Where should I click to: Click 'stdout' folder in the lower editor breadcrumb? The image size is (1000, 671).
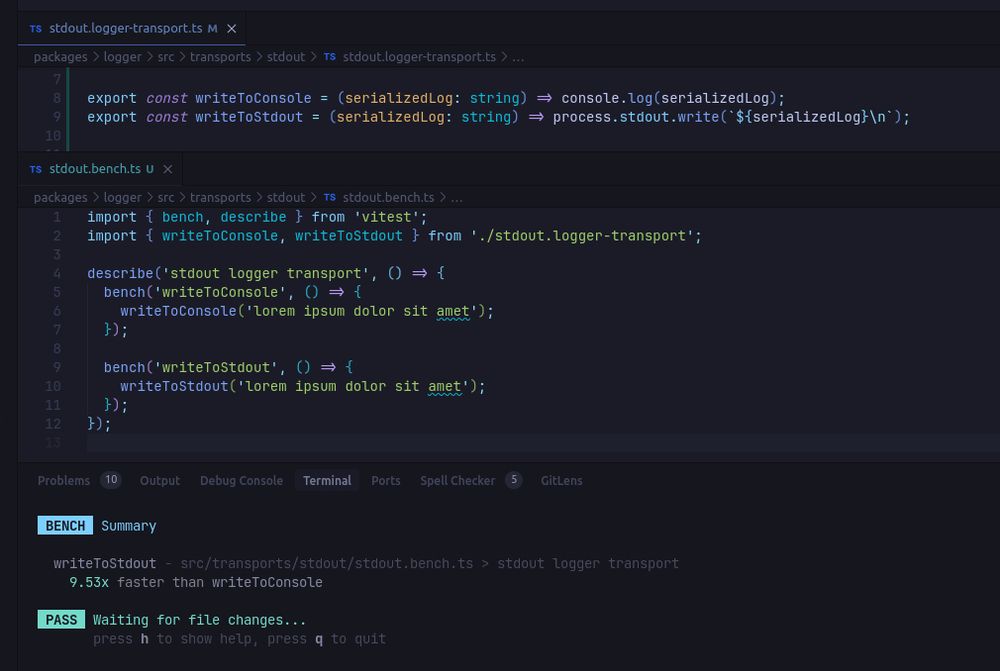pos(286,197)
